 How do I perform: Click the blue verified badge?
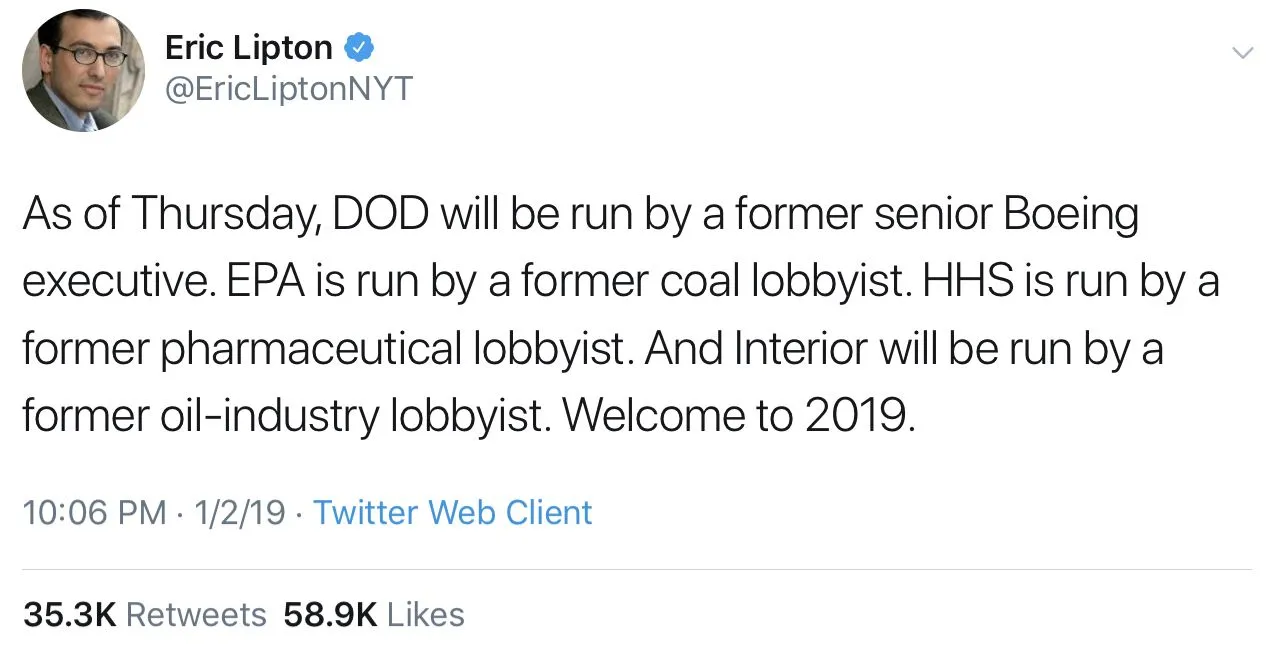pyautogui.click(x=359, y=47)
